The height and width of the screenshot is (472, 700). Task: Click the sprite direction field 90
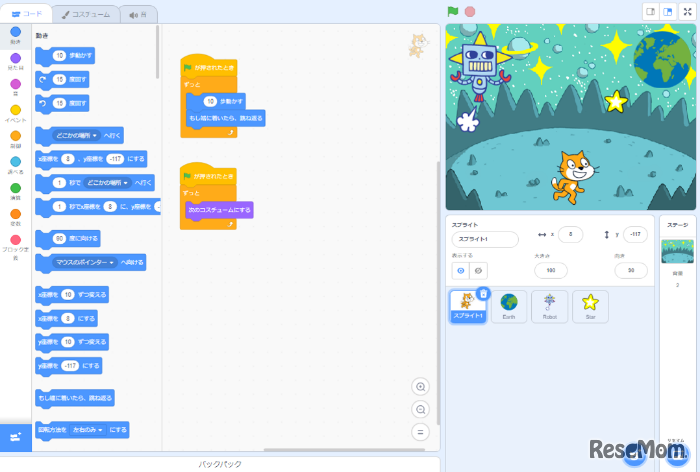(x=631, y=270)
